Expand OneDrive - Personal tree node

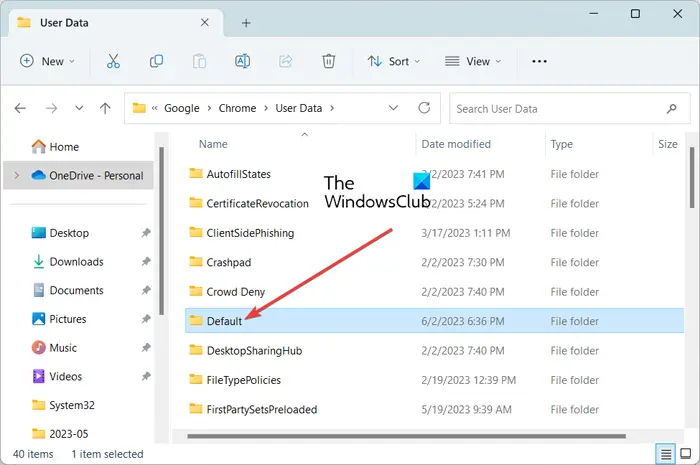click(x=17, y=175)
